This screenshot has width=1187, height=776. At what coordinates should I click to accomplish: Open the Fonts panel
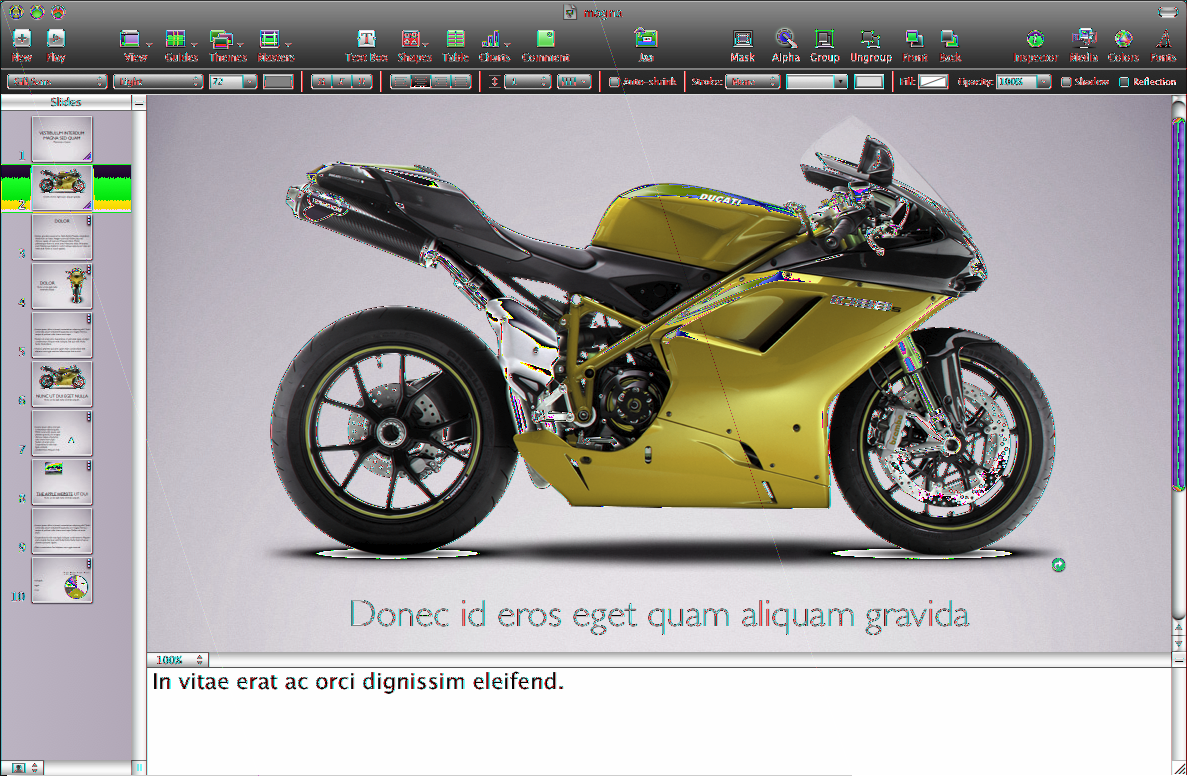click(1163, 45)
